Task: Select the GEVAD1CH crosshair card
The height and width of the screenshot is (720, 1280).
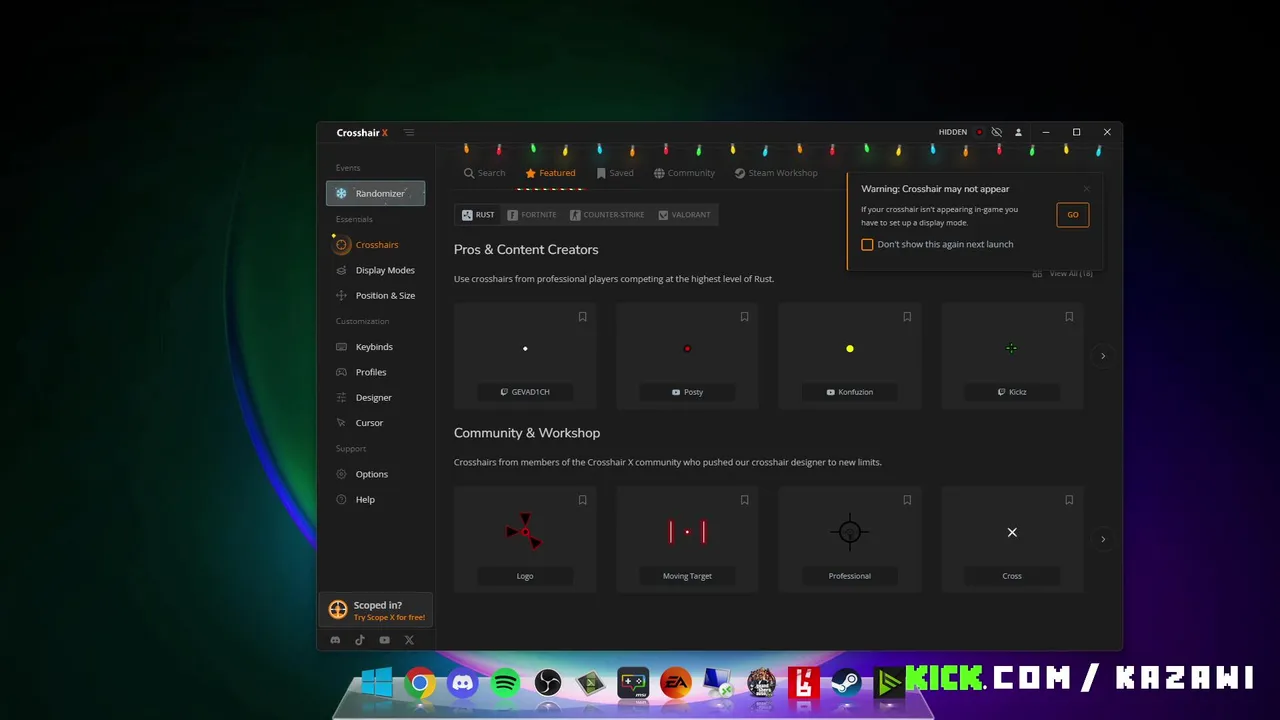Action: 525,355
